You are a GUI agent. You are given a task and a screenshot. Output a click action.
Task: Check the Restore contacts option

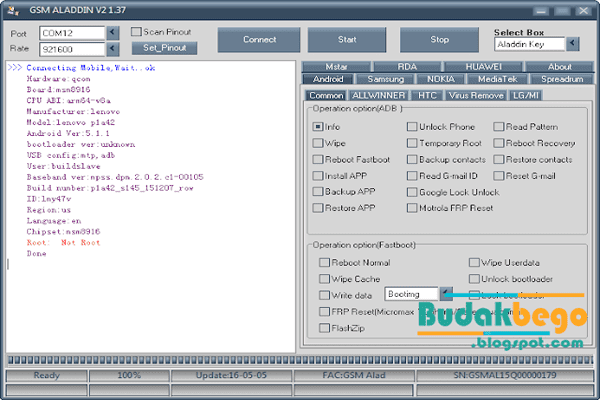coord(498,159)
